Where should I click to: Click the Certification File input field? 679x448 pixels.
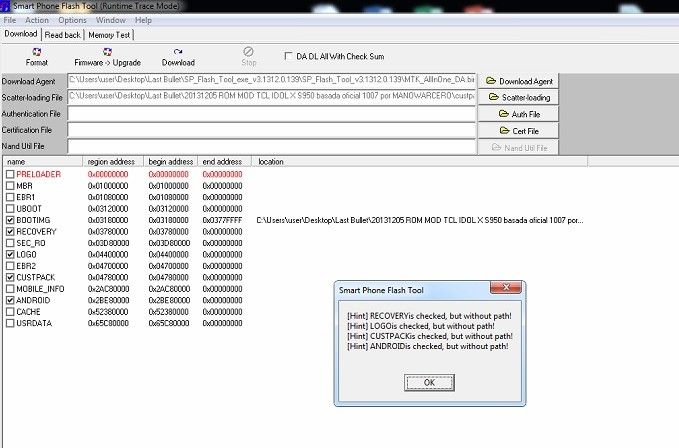pos(272,130)
